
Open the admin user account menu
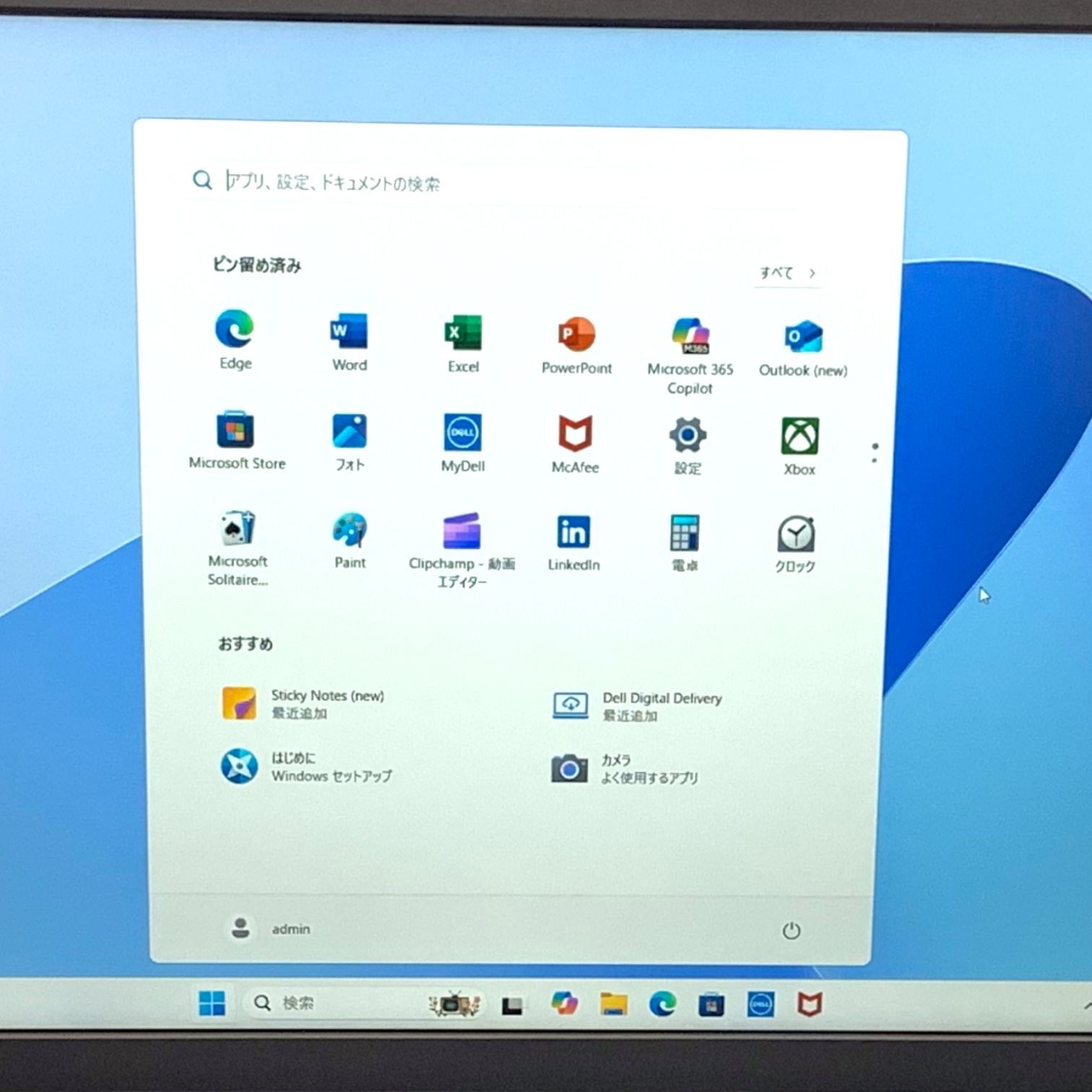coord(269,928)
